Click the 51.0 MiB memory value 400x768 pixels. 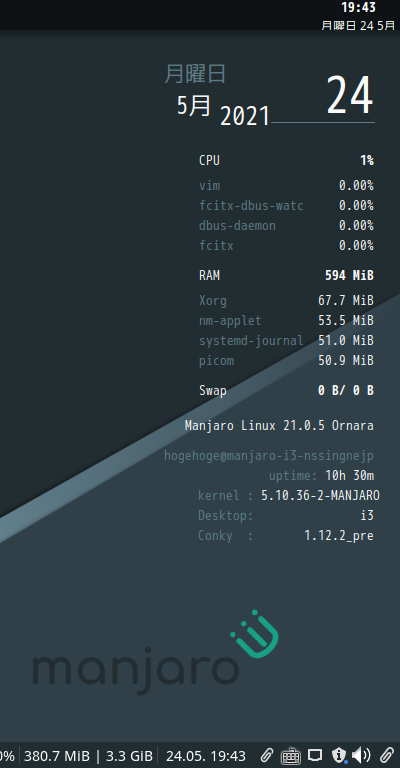coord(346,340)
